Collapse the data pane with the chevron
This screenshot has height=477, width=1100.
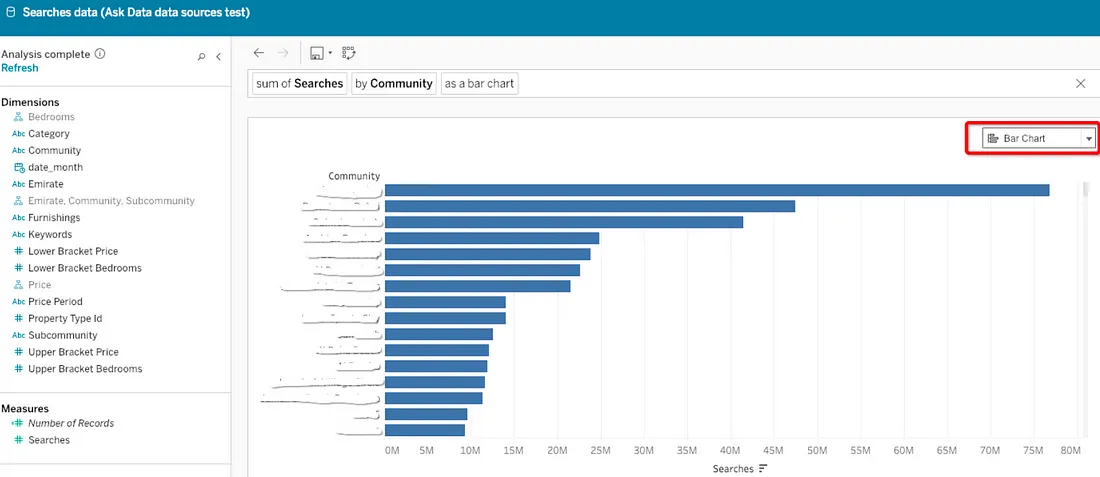[218, 57]
